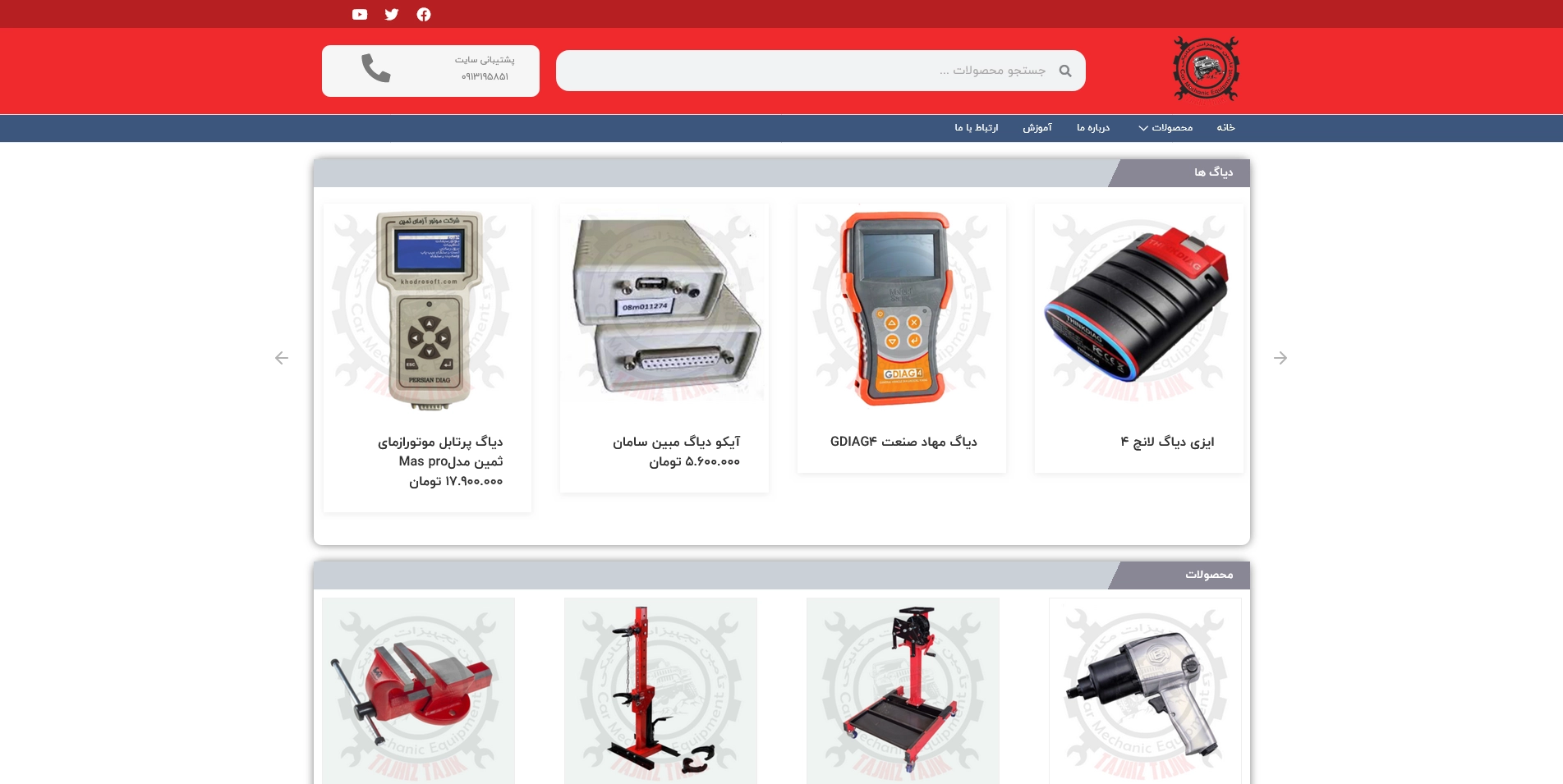
Task: Open آیکو دیاگ مبین سامان image
Action: [664, 309]
